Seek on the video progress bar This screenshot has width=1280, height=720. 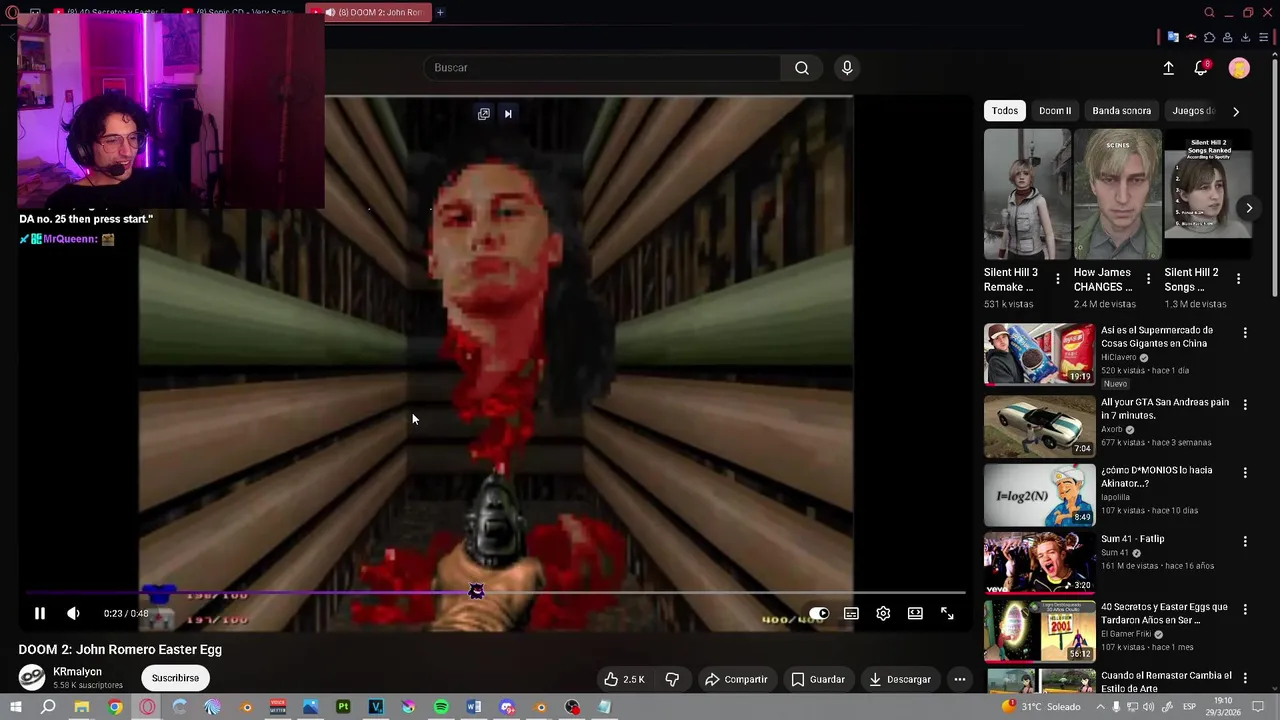tap(496, 593)
